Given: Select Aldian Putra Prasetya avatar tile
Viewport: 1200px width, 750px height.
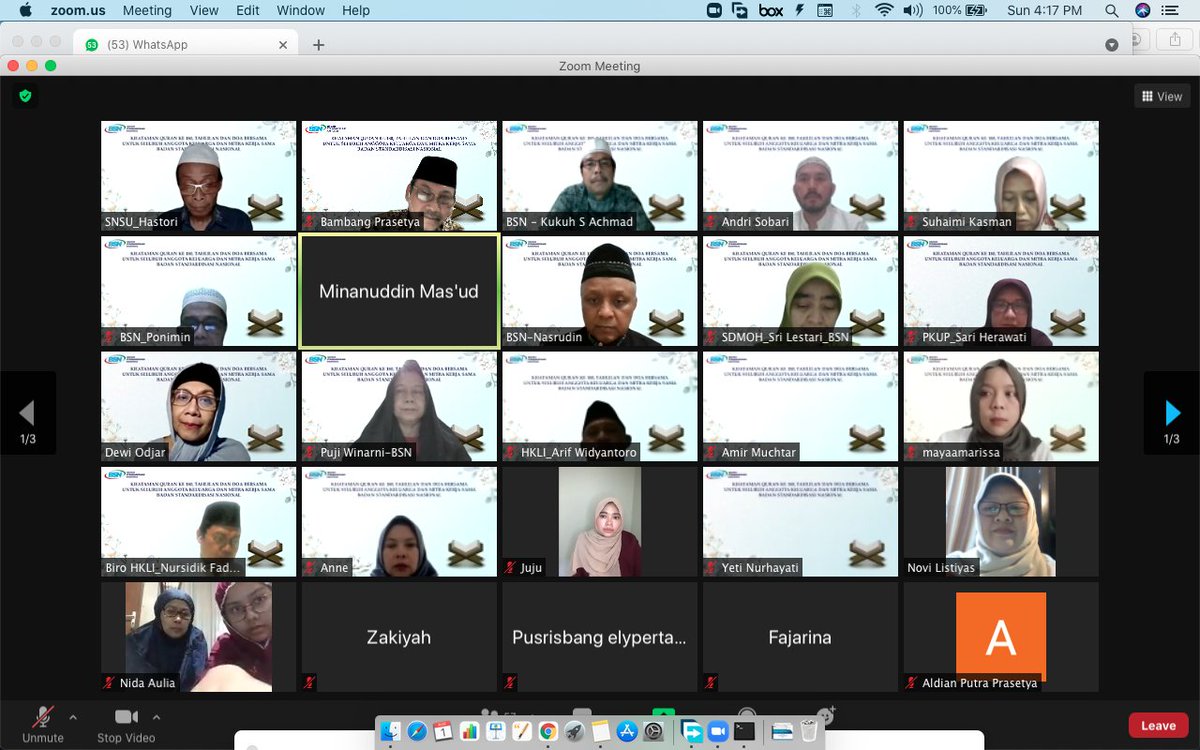Looking at the screenshot, I should point(1001,637).
